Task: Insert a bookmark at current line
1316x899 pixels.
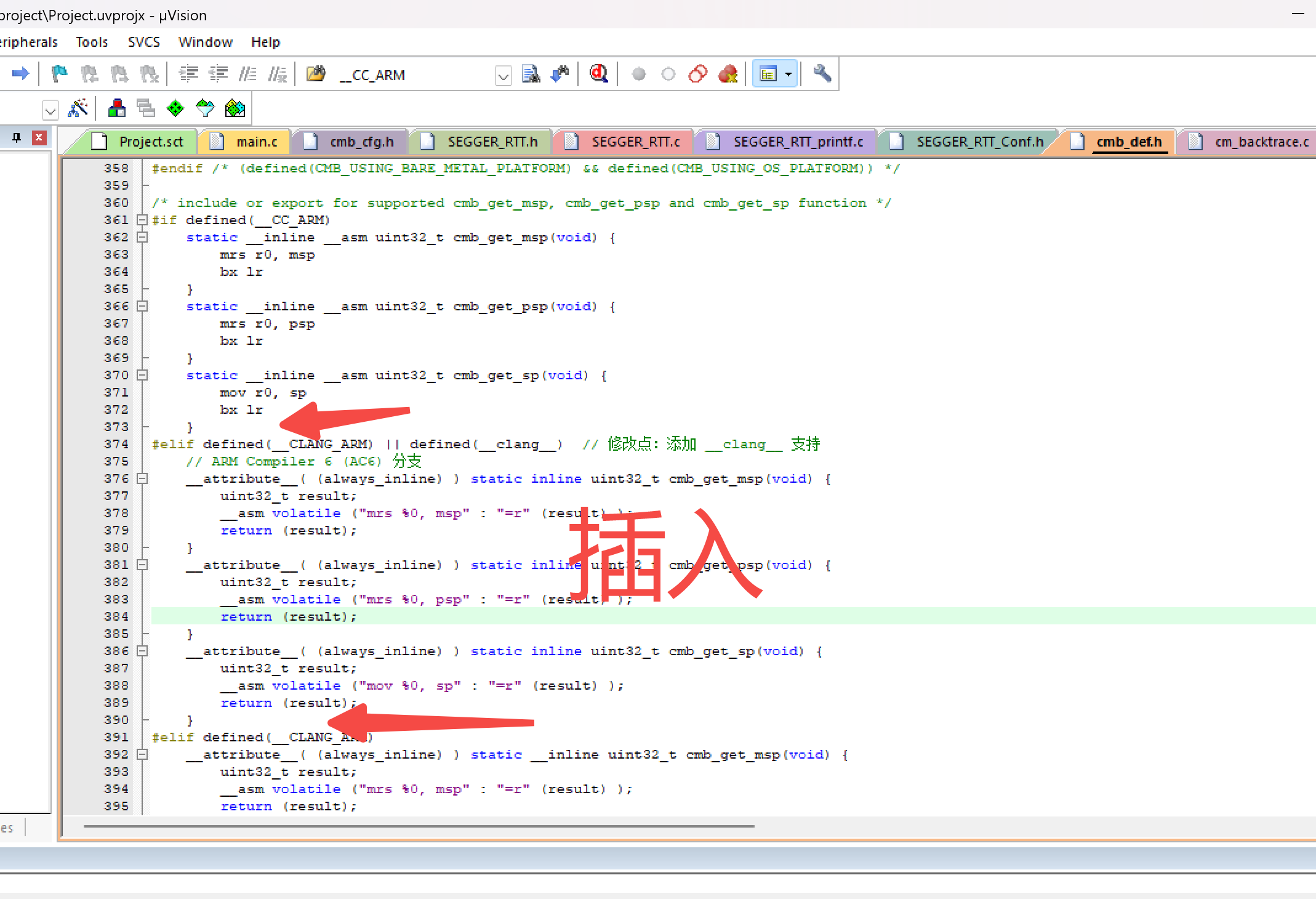Action: point(59,74)
